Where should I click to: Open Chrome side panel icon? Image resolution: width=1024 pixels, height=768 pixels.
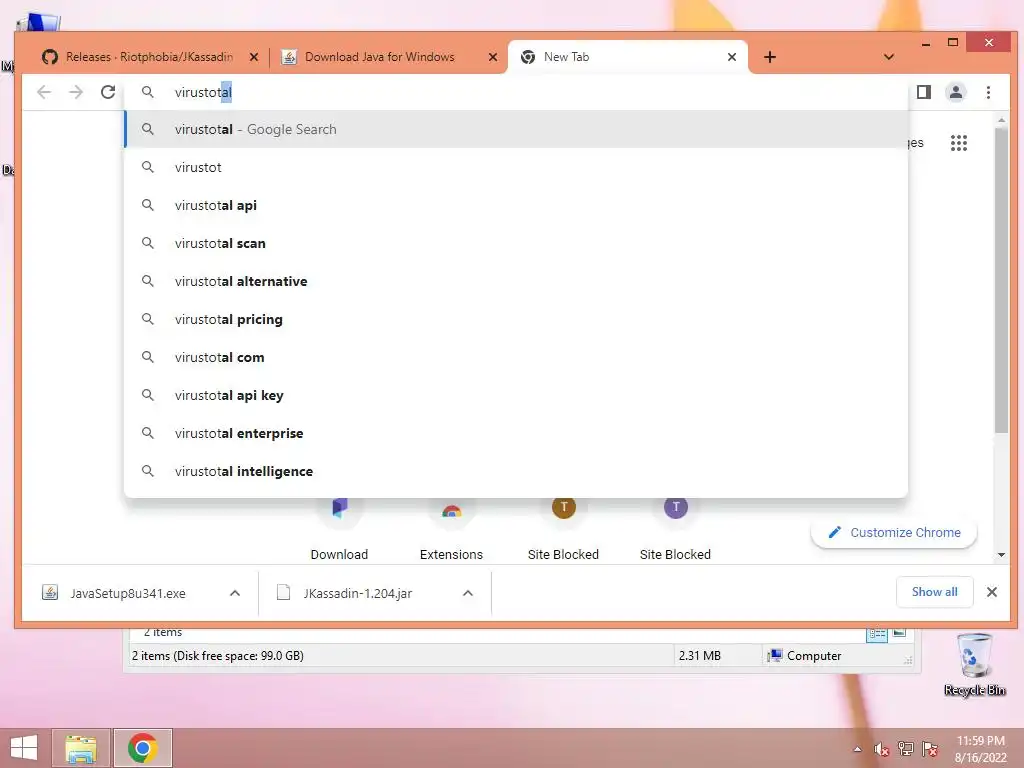pyautogui.click(x=923, y=92)
